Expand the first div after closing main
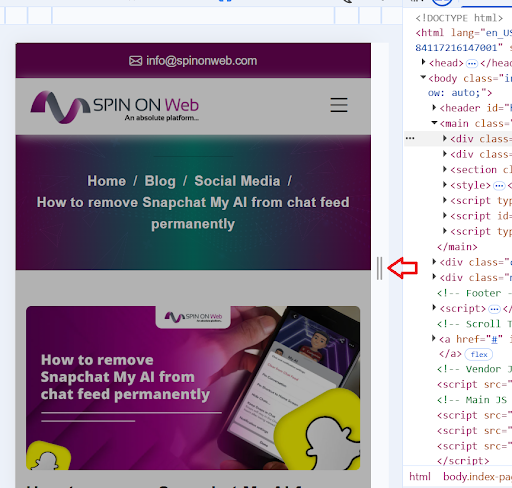Viewport: 512px width, 488px height. (434, 261)
